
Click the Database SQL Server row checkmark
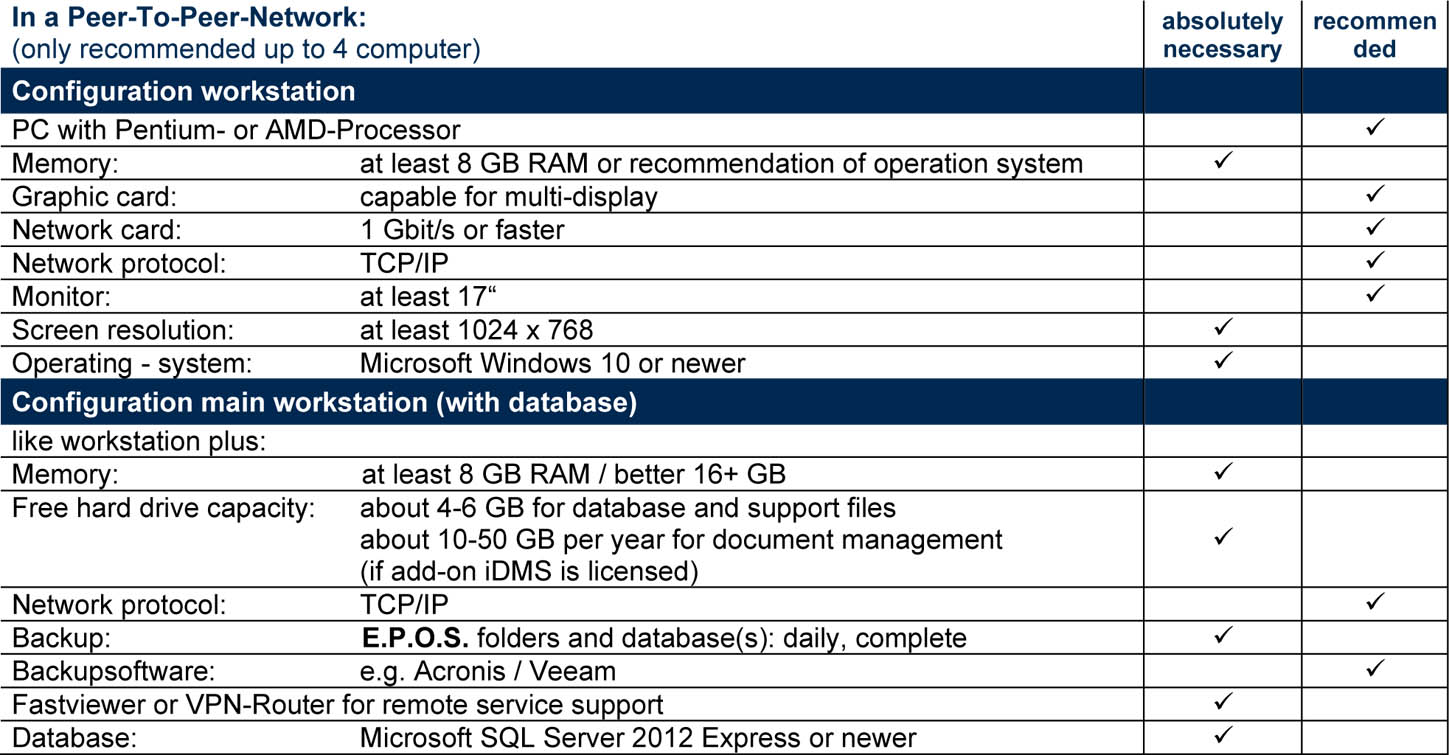point(1223,735)
